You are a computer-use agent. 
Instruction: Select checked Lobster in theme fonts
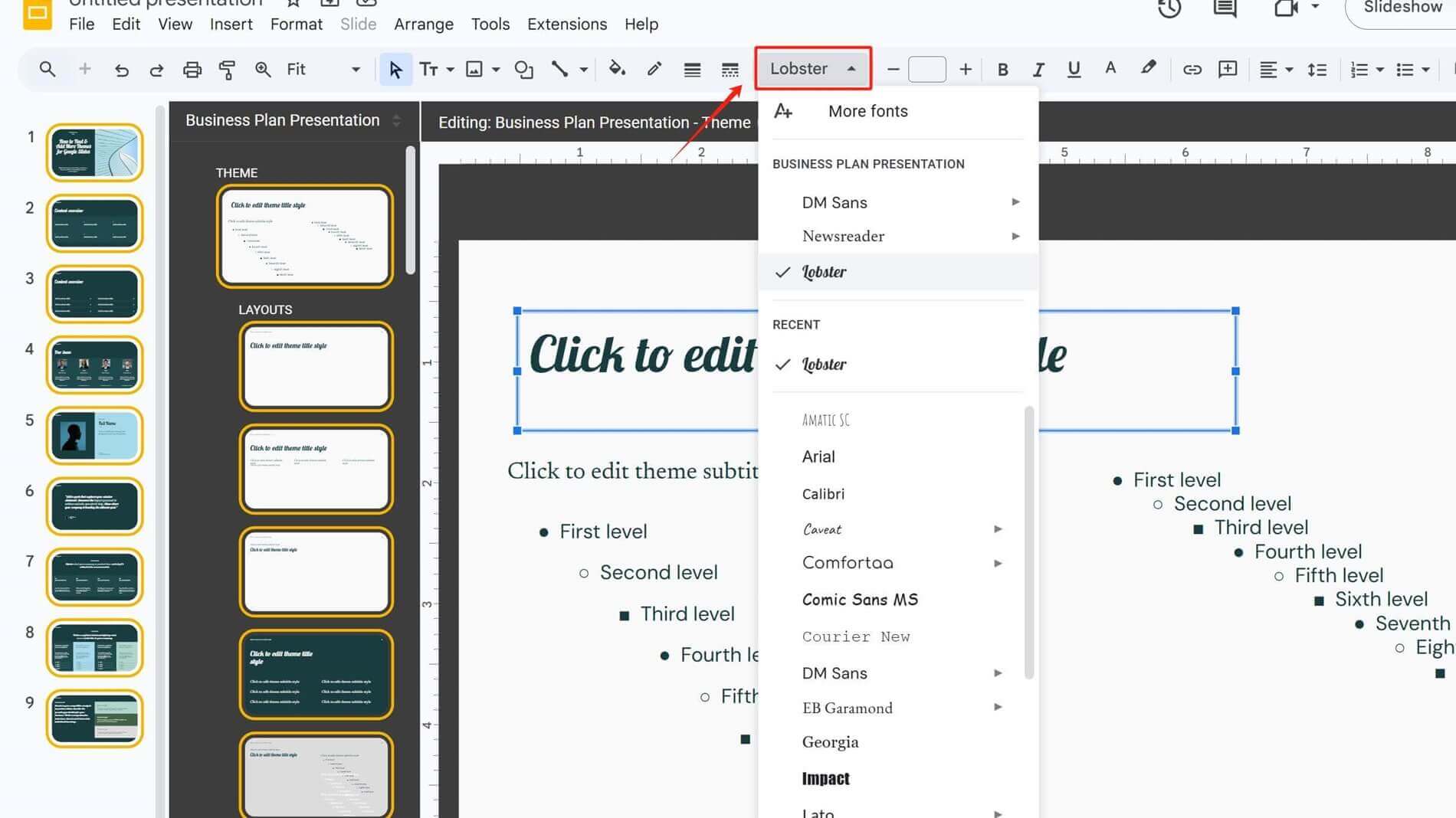[x=898, y=272]
